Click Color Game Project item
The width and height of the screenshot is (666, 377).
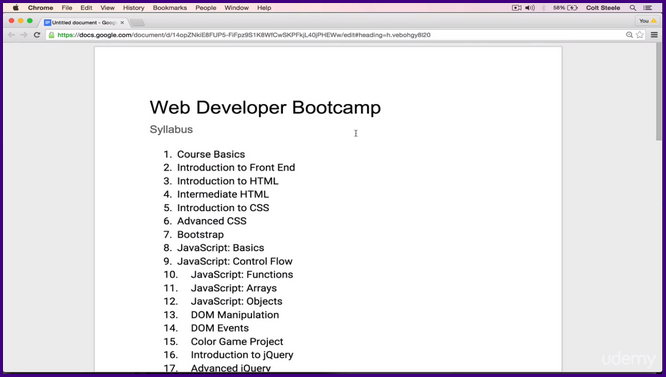coord(237,341)
